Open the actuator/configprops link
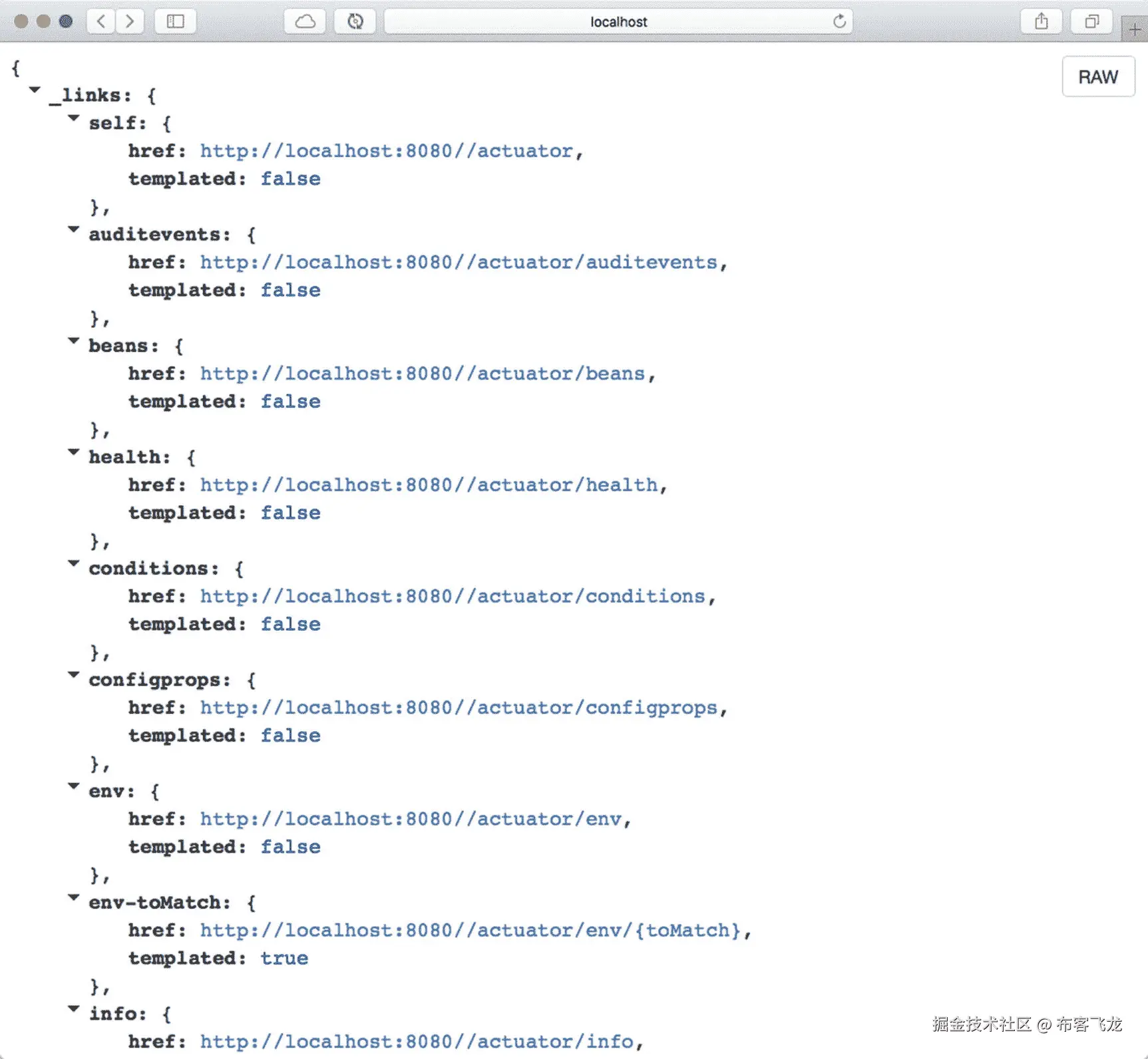The height and width of the screenshot is (1059, 1148). click(461, 707)
